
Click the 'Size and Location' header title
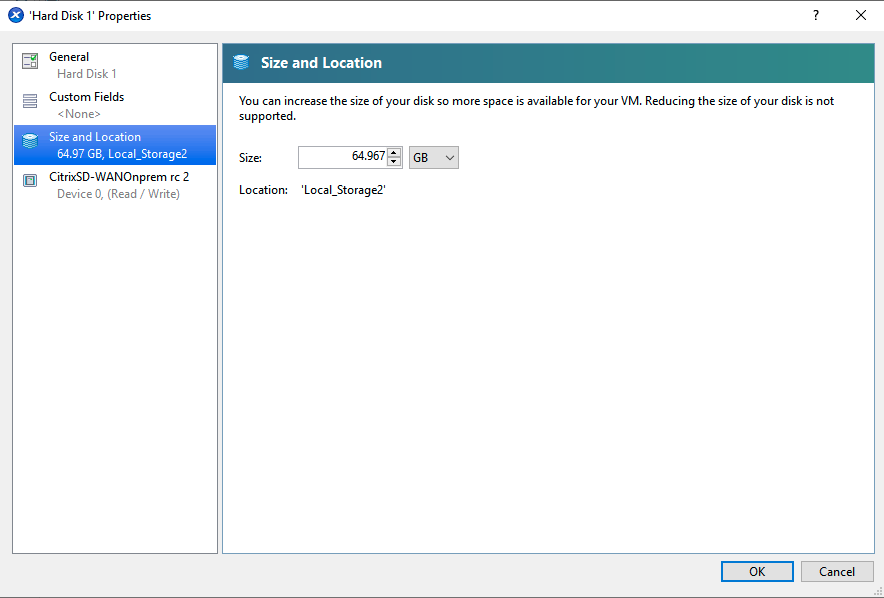[x=321, y=63]
